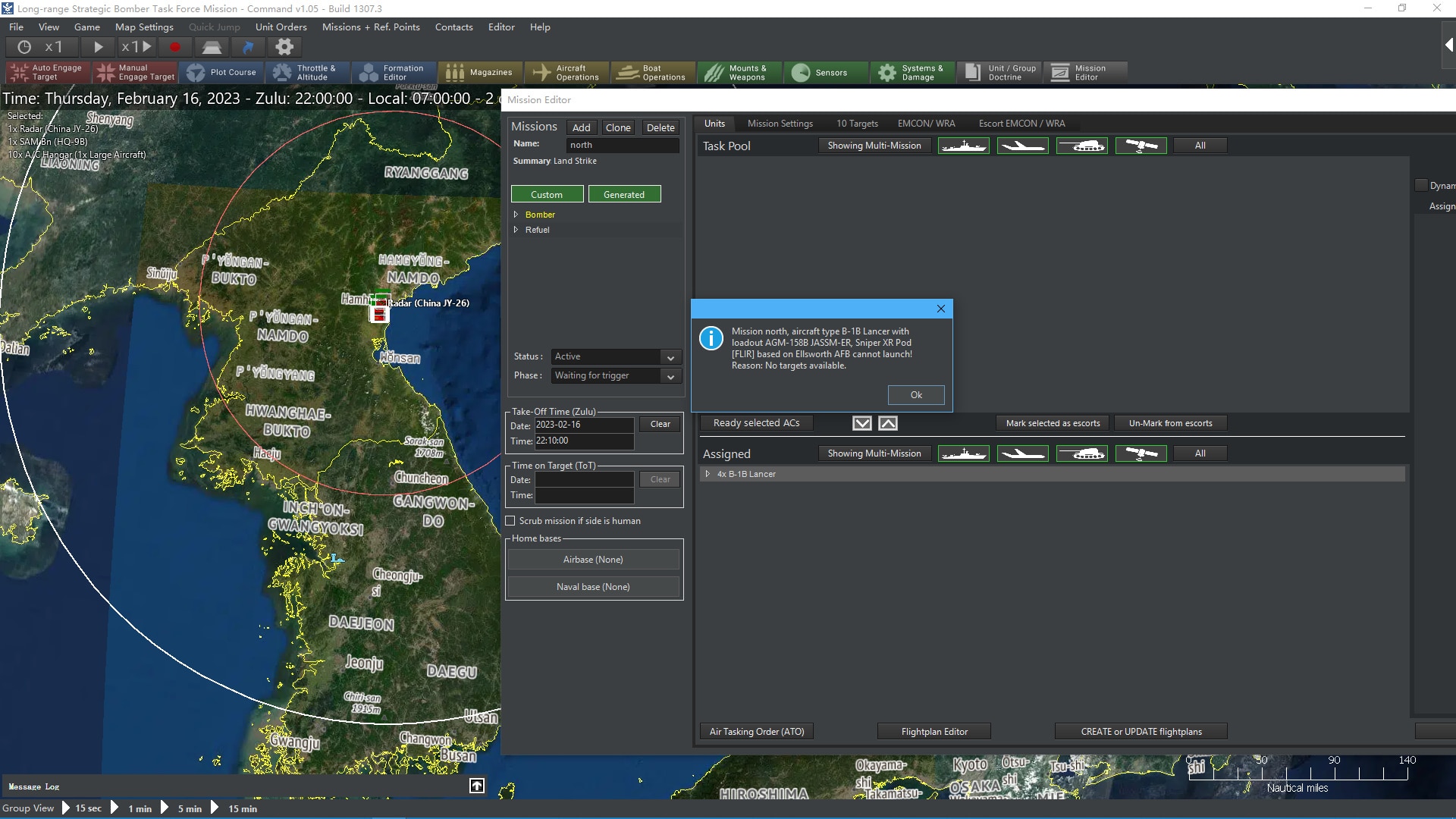
Task: Switch to the 10 Targets tab
Action: (x=857, y=124)
